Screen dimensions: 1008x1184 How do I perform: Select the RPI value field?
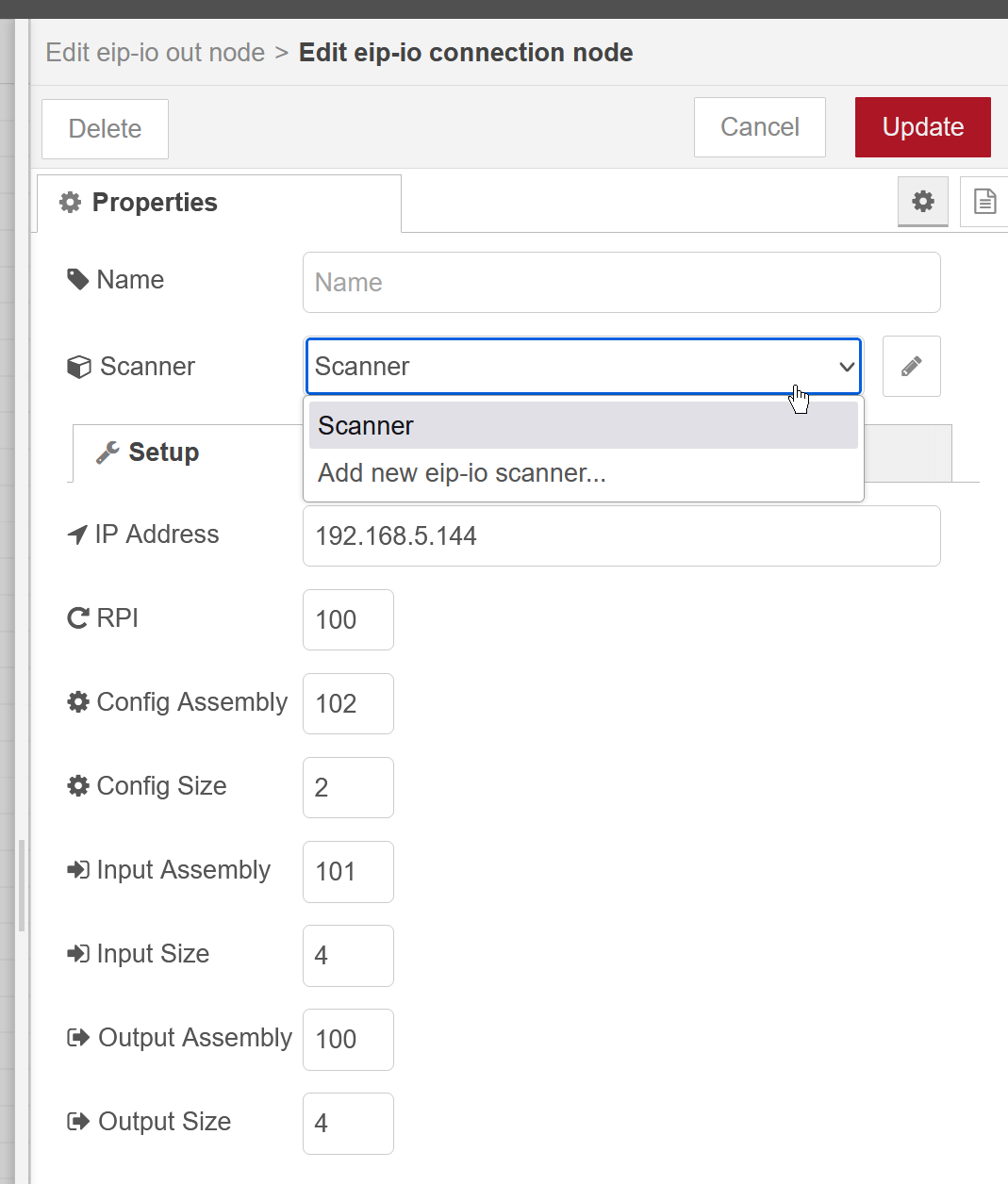tap(348, 619)
